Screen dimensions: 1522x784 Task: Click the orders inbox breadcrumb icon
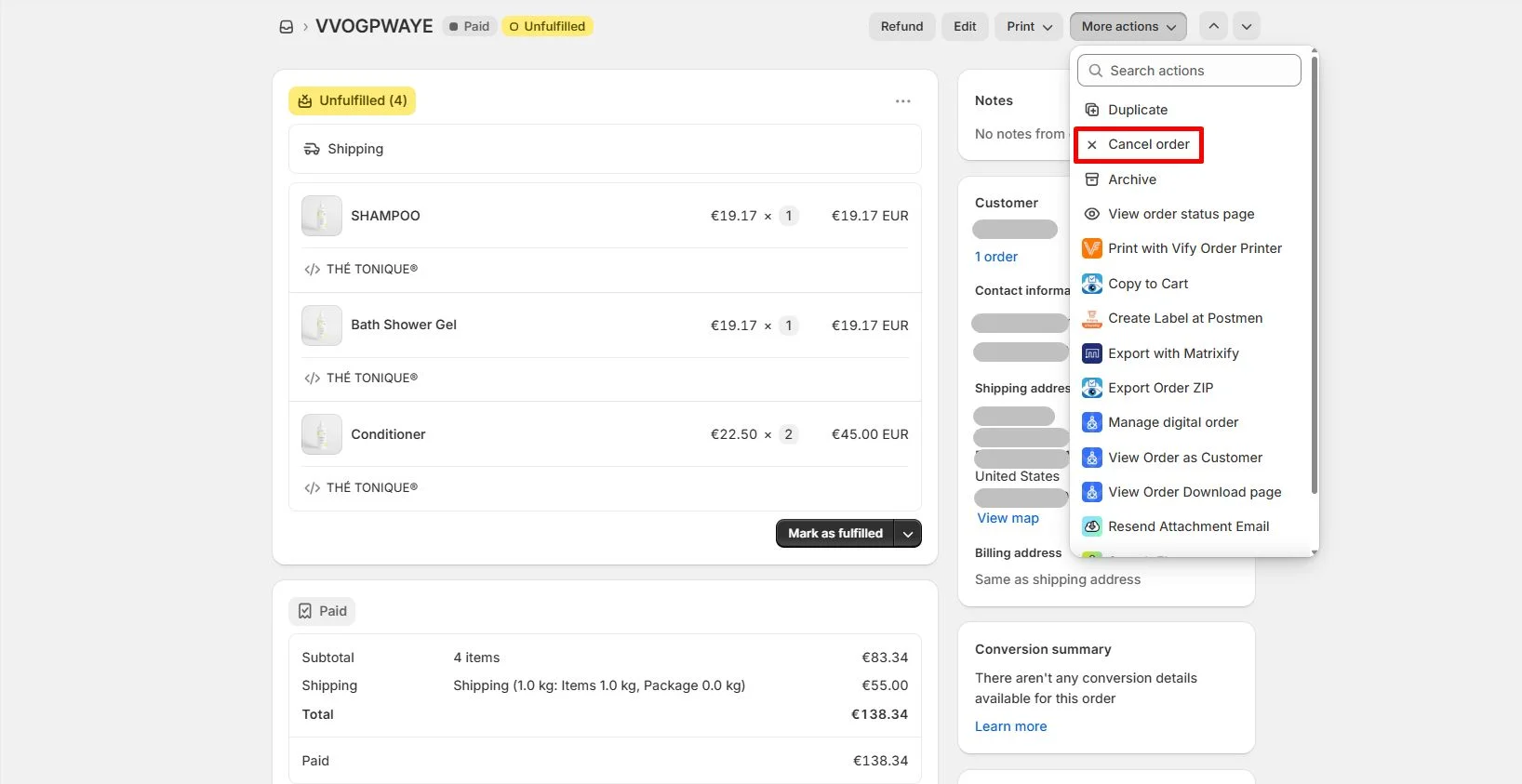[287, 27]
